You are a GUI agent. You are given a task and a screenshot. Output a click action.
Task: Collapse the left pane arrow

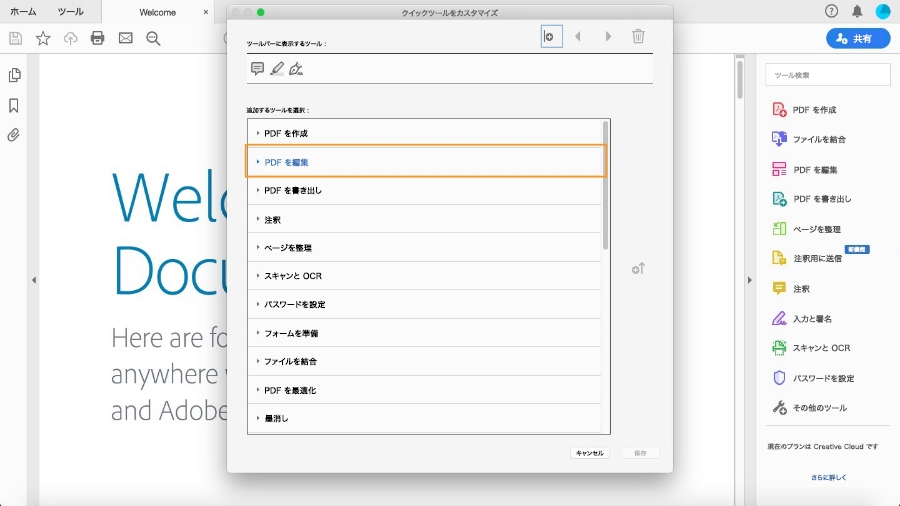click(x=34, y=280)
